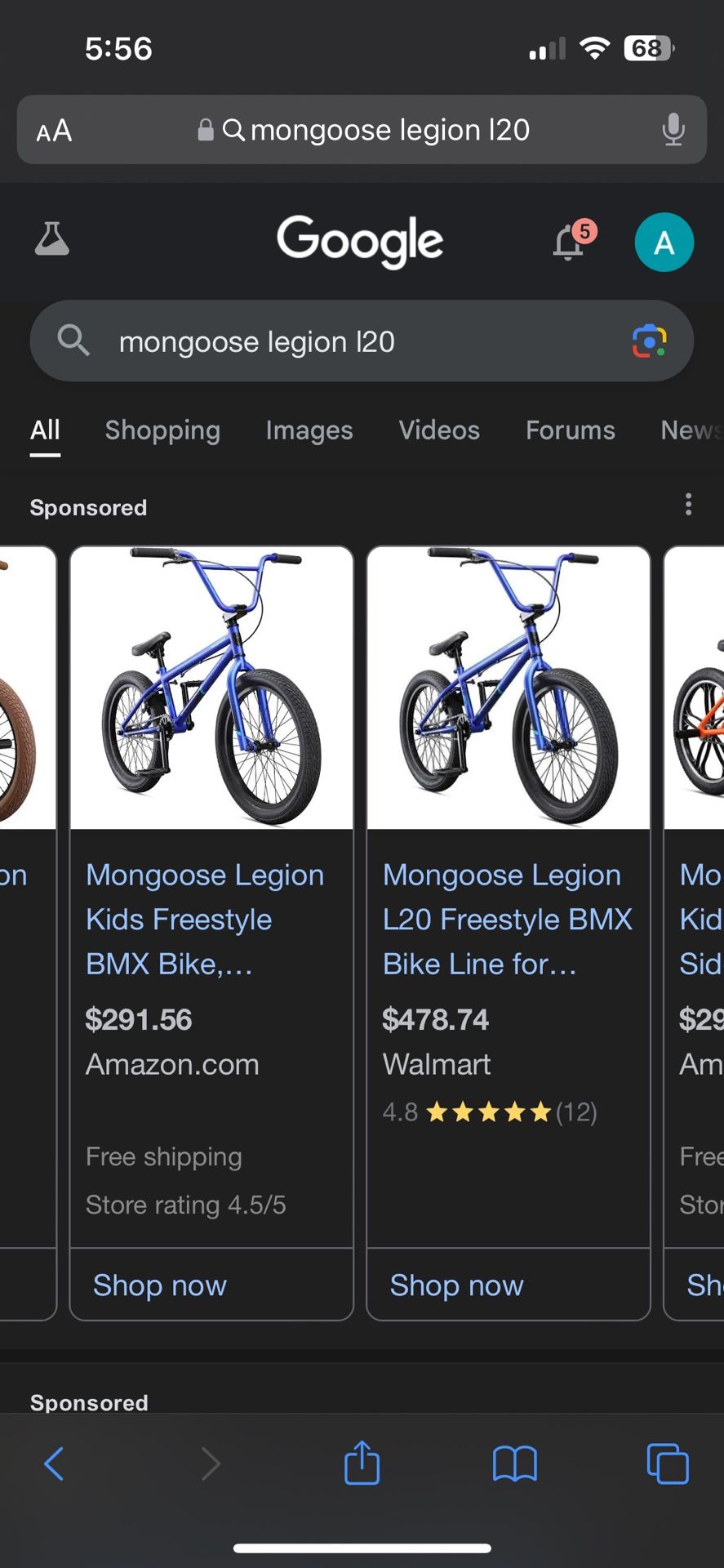Tap Shop now on the Amazon listing

tap(159, 1285)
